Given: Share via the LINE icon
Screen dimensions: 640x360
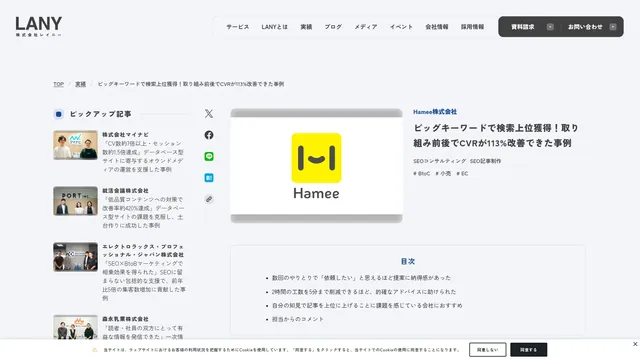Looking at the screenshot, I should pyautogui.click(x=209, y=156).
